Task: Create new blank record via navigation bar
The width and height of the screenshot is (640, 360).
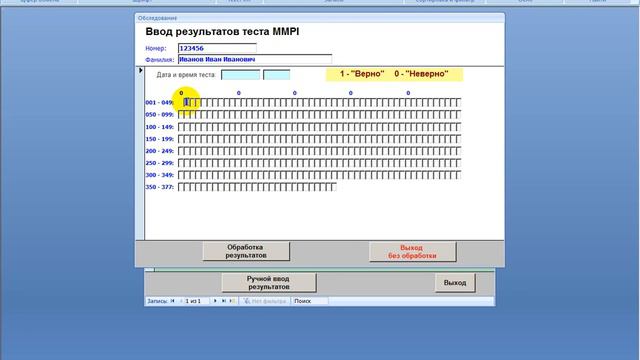Action: (x=232, y=301)
